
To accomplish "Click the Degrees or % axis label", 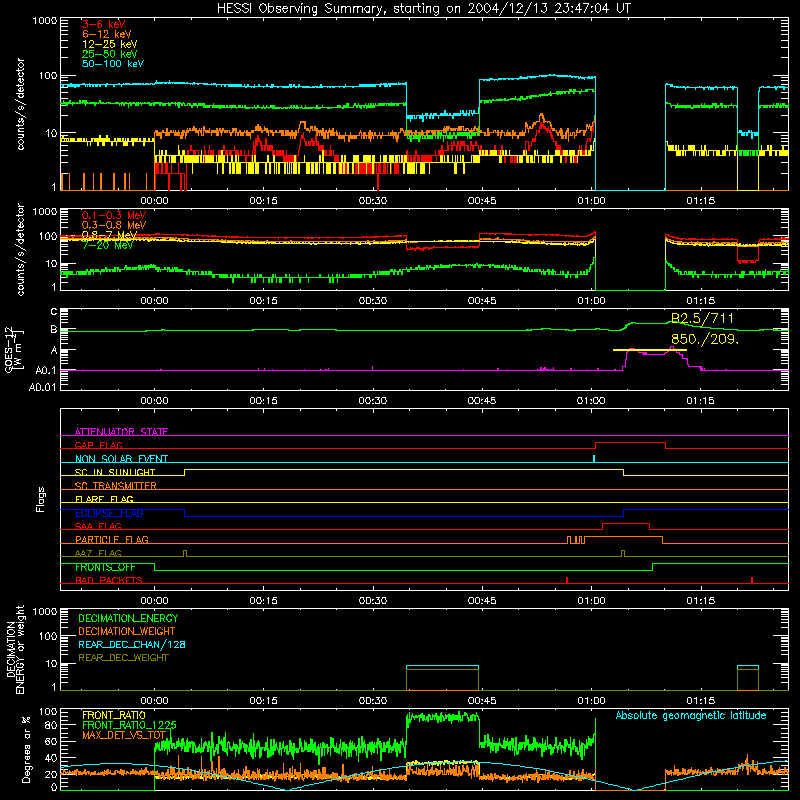I will click(26, 749).
